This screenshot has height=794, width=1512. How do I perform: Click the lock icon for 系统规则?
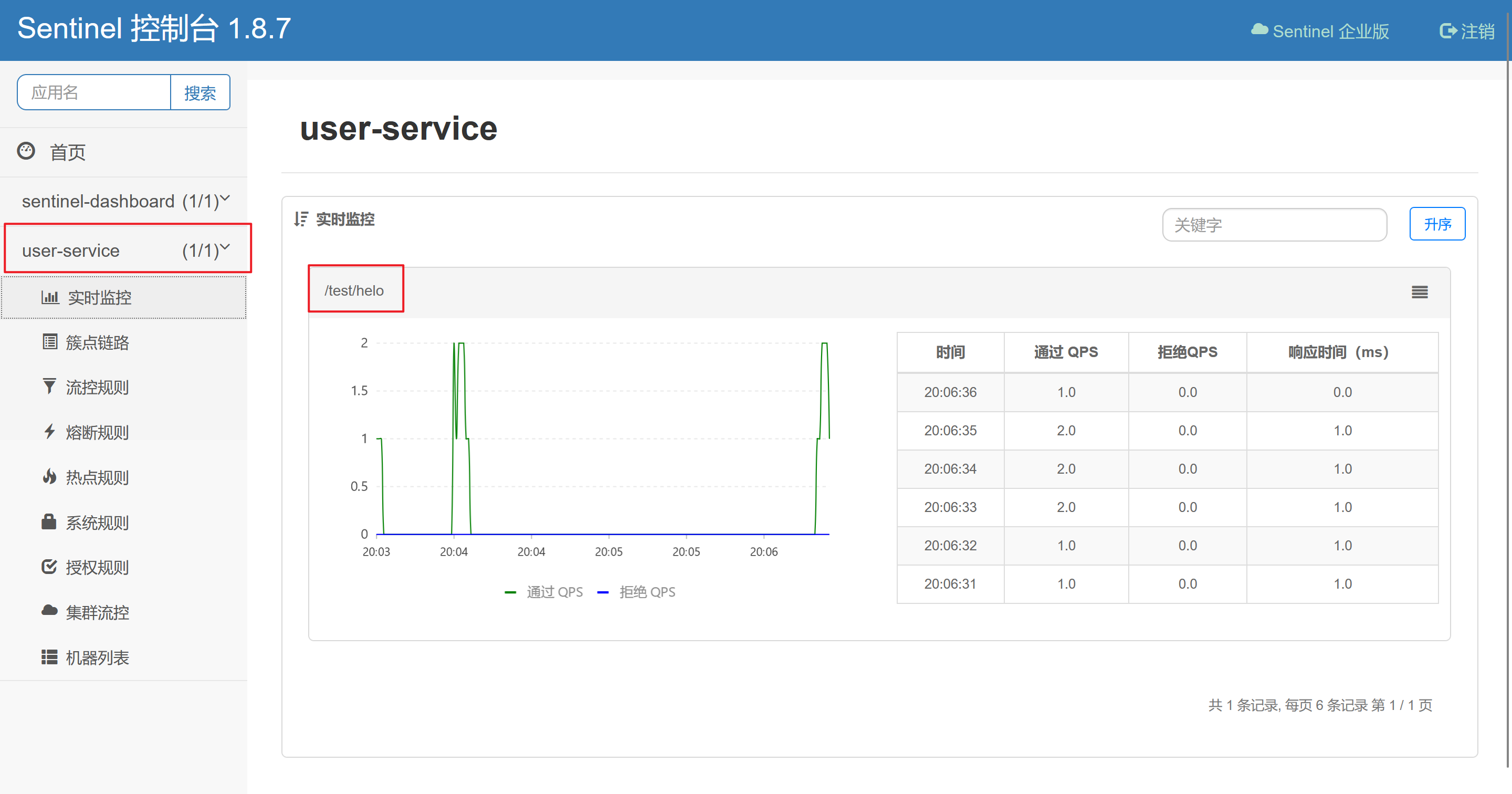(49, 521)
